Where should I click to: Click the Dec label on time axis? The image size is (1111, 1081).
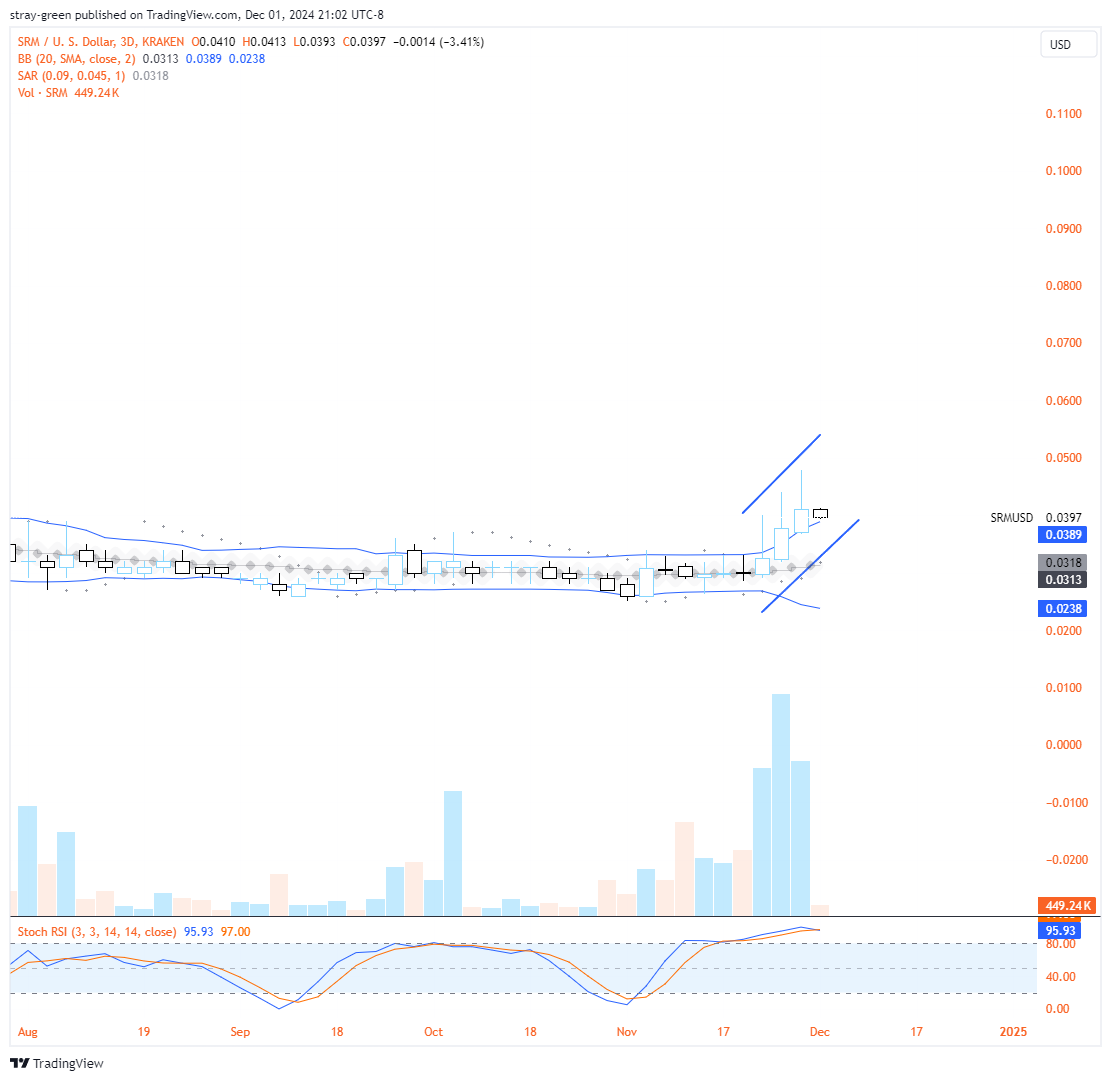(x=820, y=1031)
